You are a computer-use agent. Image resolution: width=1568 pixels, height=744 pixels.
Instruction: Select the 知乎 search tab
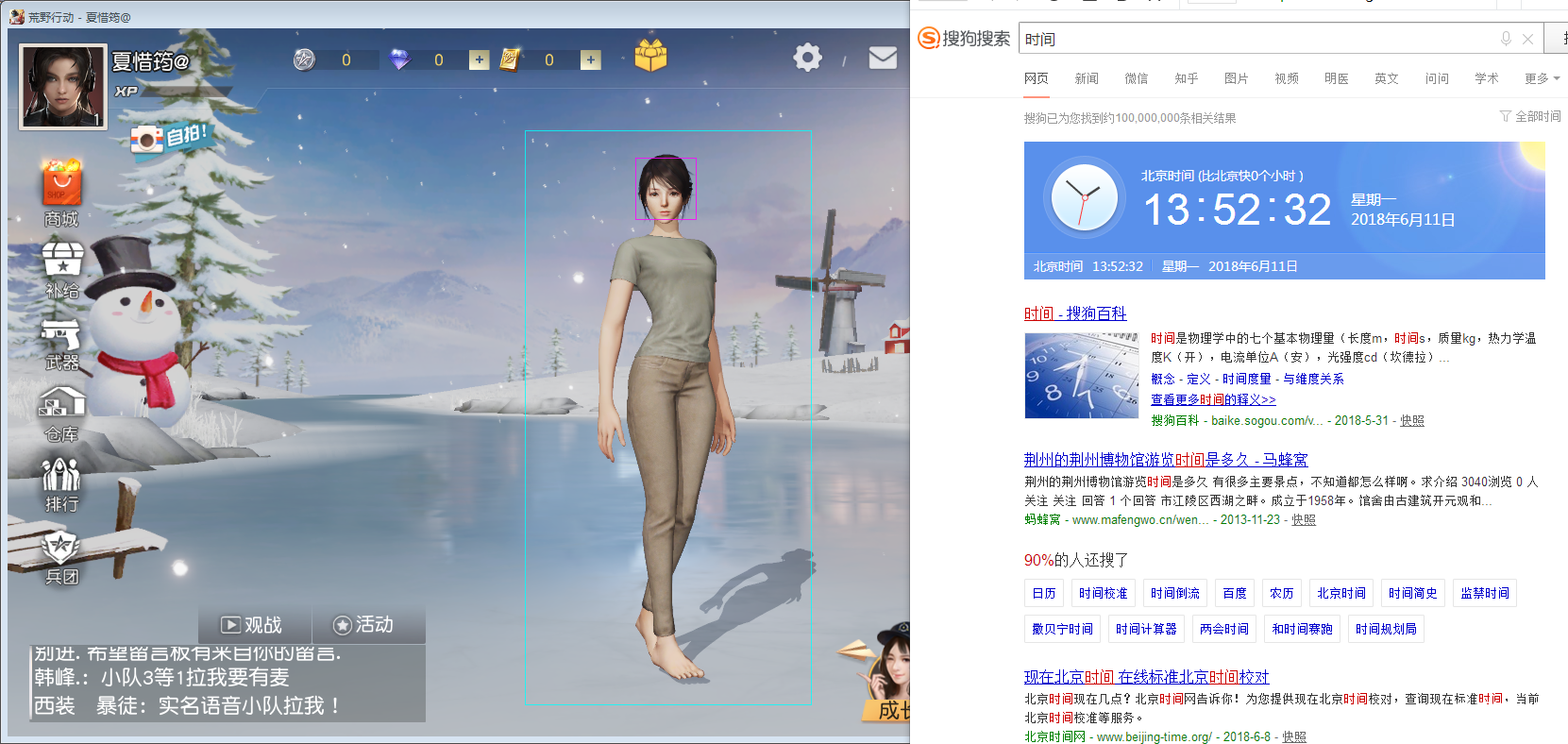coord(1187,78)
